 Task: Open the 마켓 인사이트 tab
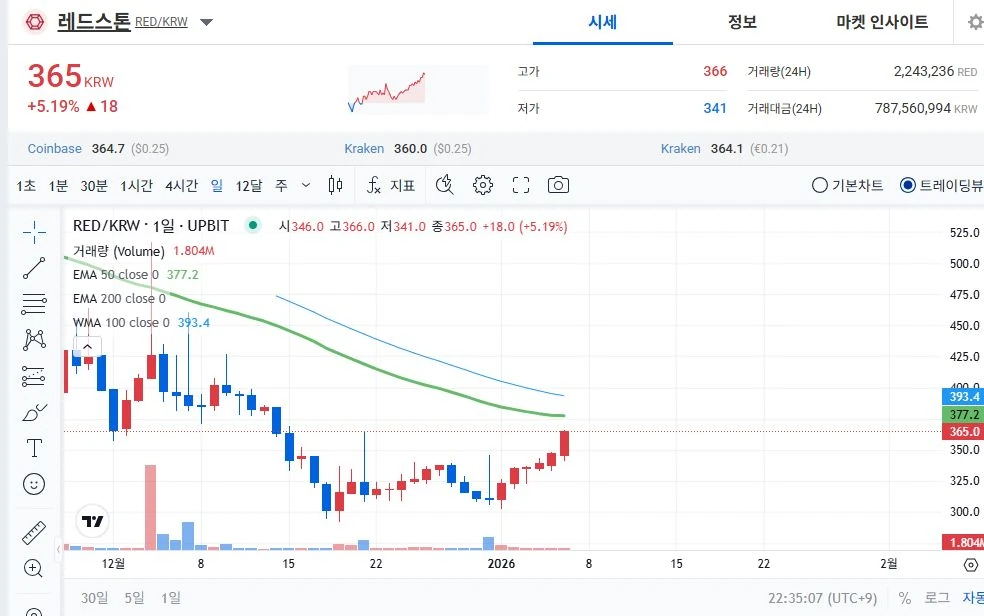click(882, 22)
